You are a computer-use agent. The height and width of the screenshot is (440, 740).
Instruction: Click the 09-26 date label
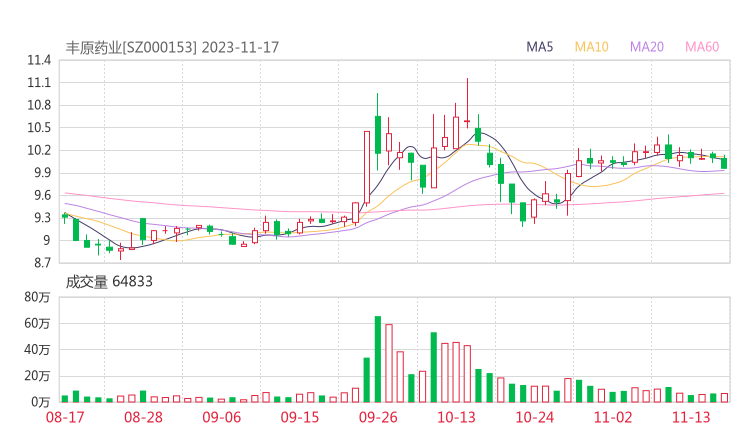pos(378,417)
